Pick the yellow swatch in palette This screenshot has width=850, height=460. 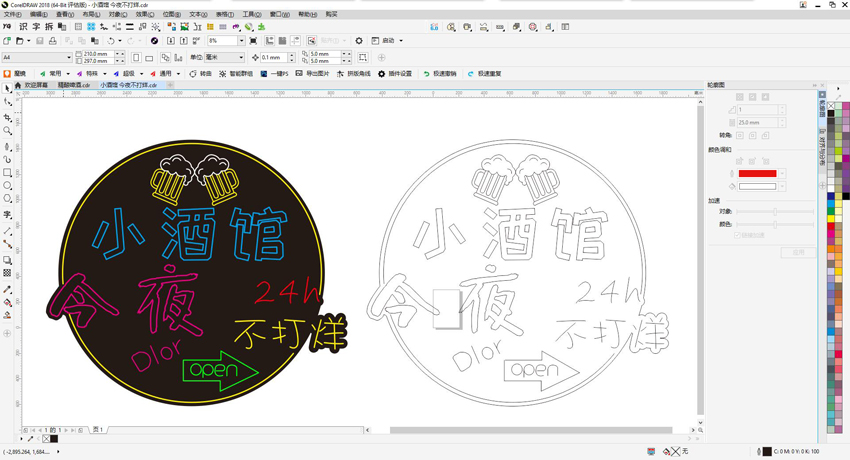(x=830, y=218)
